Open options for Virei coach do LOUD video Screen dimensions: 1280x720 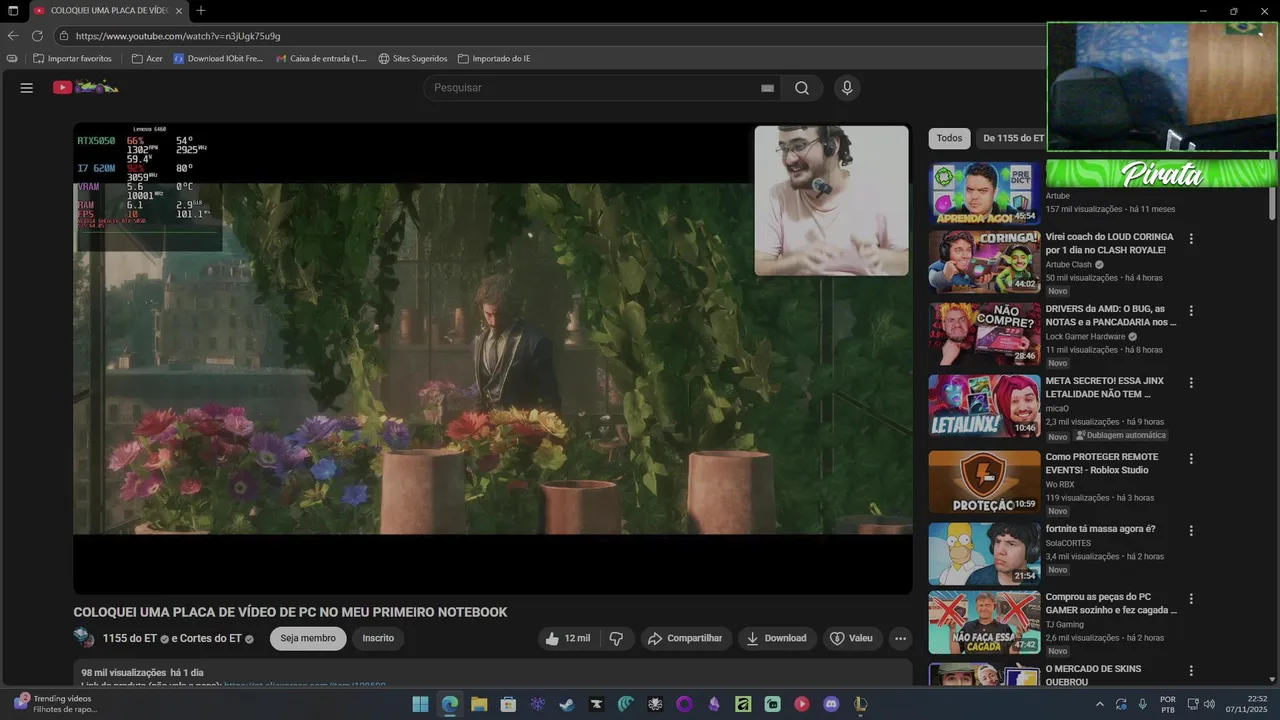coord(1191,239)
